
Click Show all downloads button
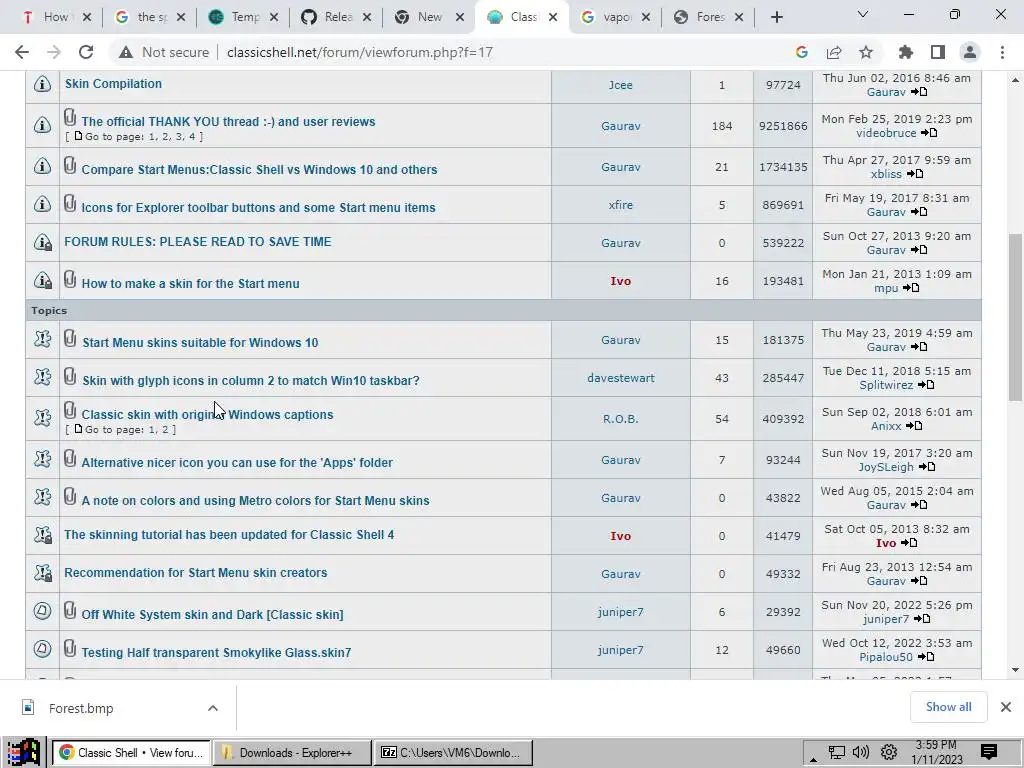point(948,707)
